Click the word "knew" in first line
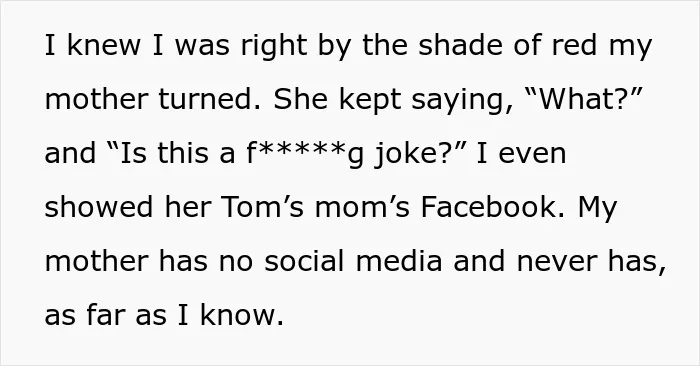Image resolution: width=700 pixels, height=366 pixels. point(104,45)
